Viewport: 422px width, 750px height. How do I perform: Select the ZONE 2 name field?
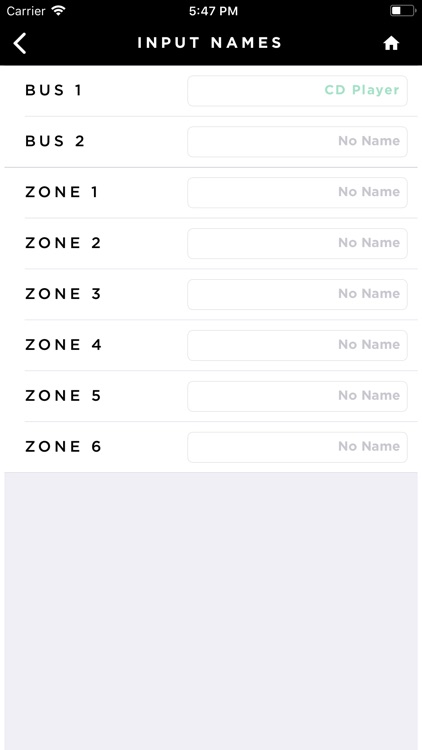pos(297,243)
